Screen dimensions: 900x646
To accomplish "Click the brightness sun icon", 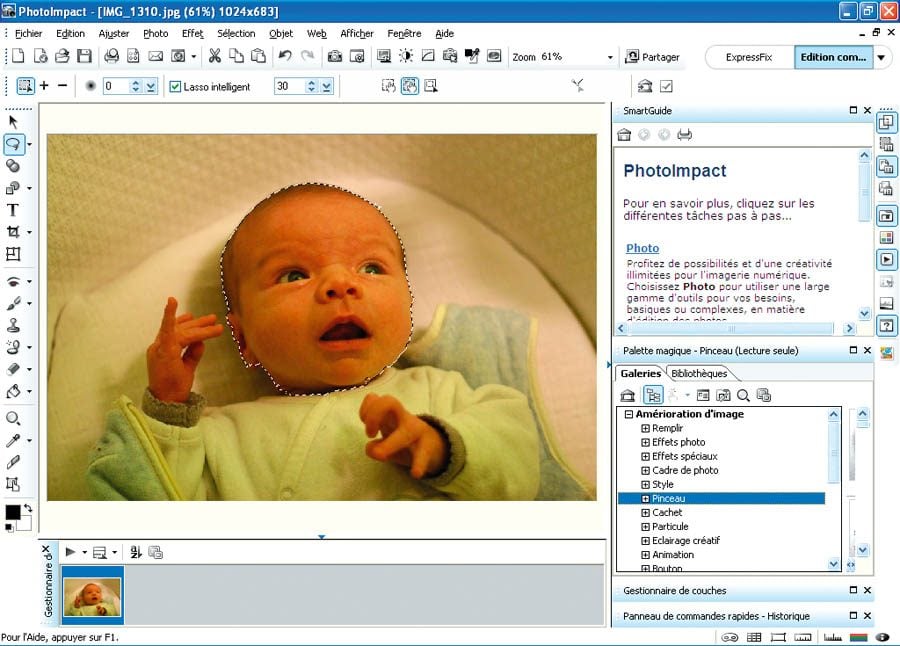I will click(406, 56).
